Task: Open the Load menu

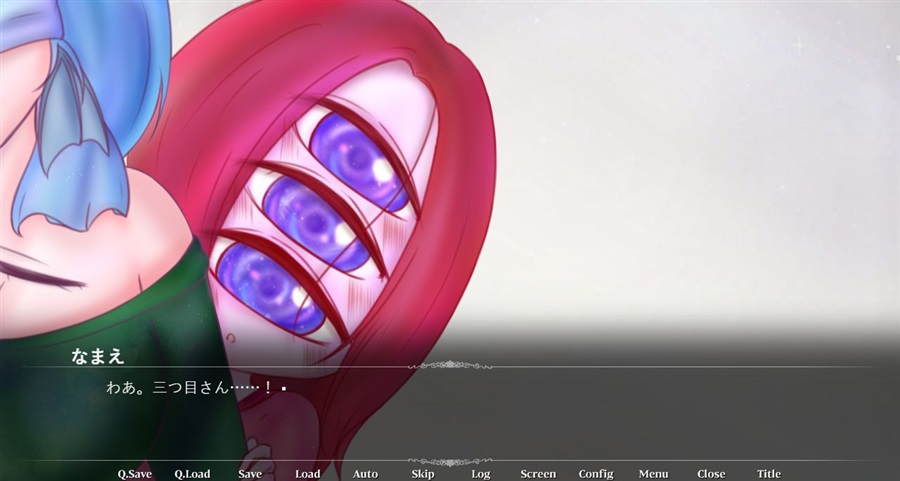Action: click(308, 474)
